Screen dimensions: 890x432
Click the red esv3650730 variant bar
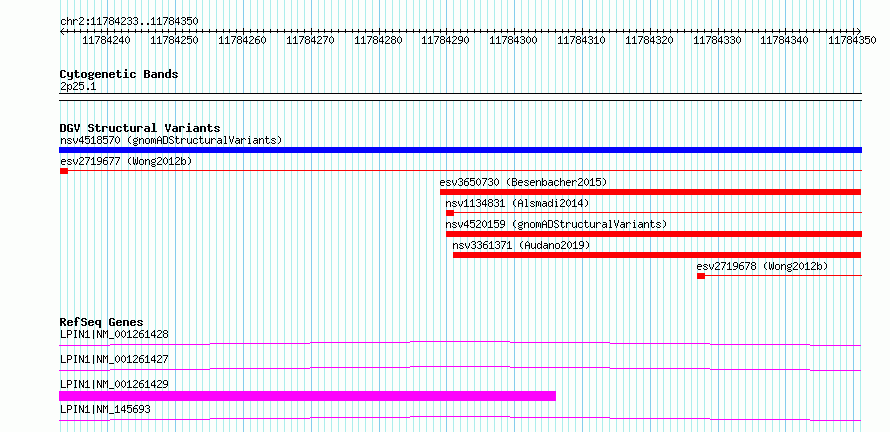click(x=650, y=192)
